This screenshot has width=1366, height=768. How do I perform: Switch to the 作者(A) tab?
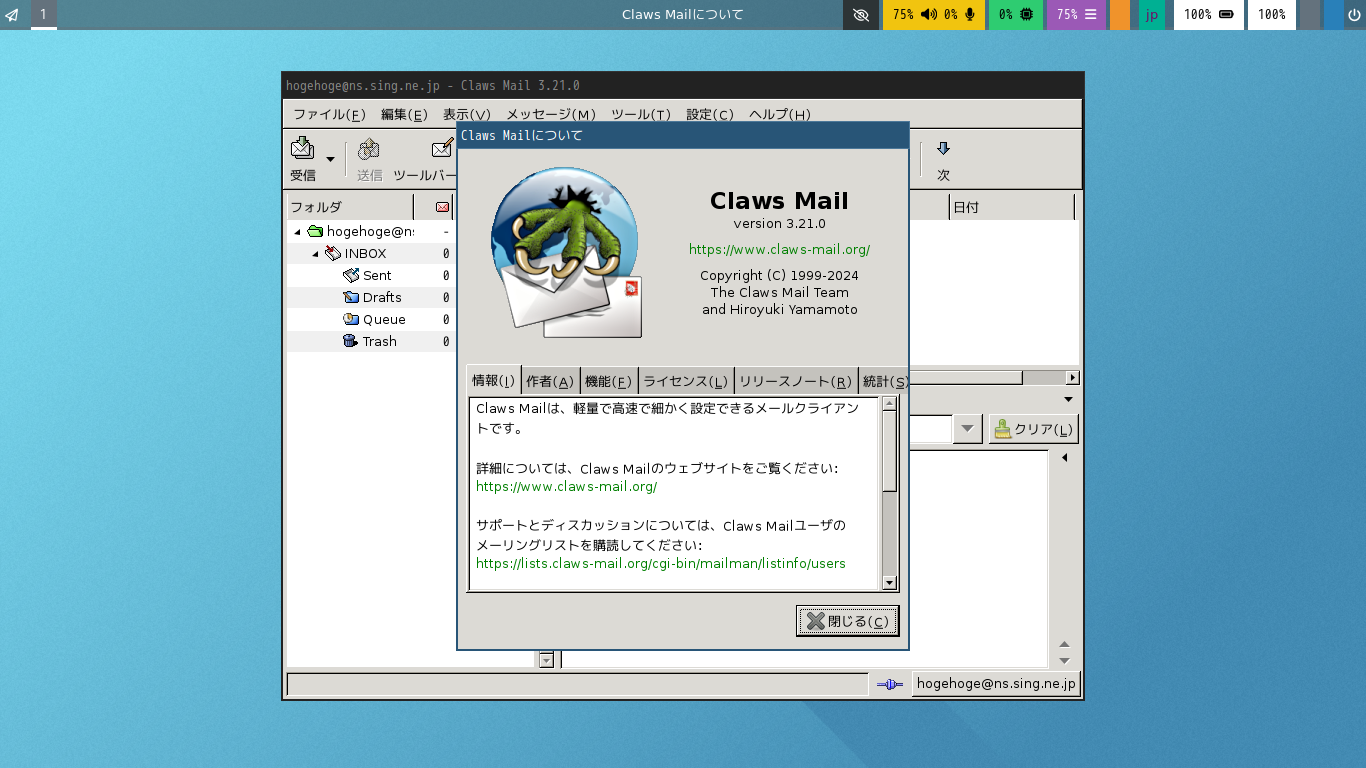coord(550,381)
